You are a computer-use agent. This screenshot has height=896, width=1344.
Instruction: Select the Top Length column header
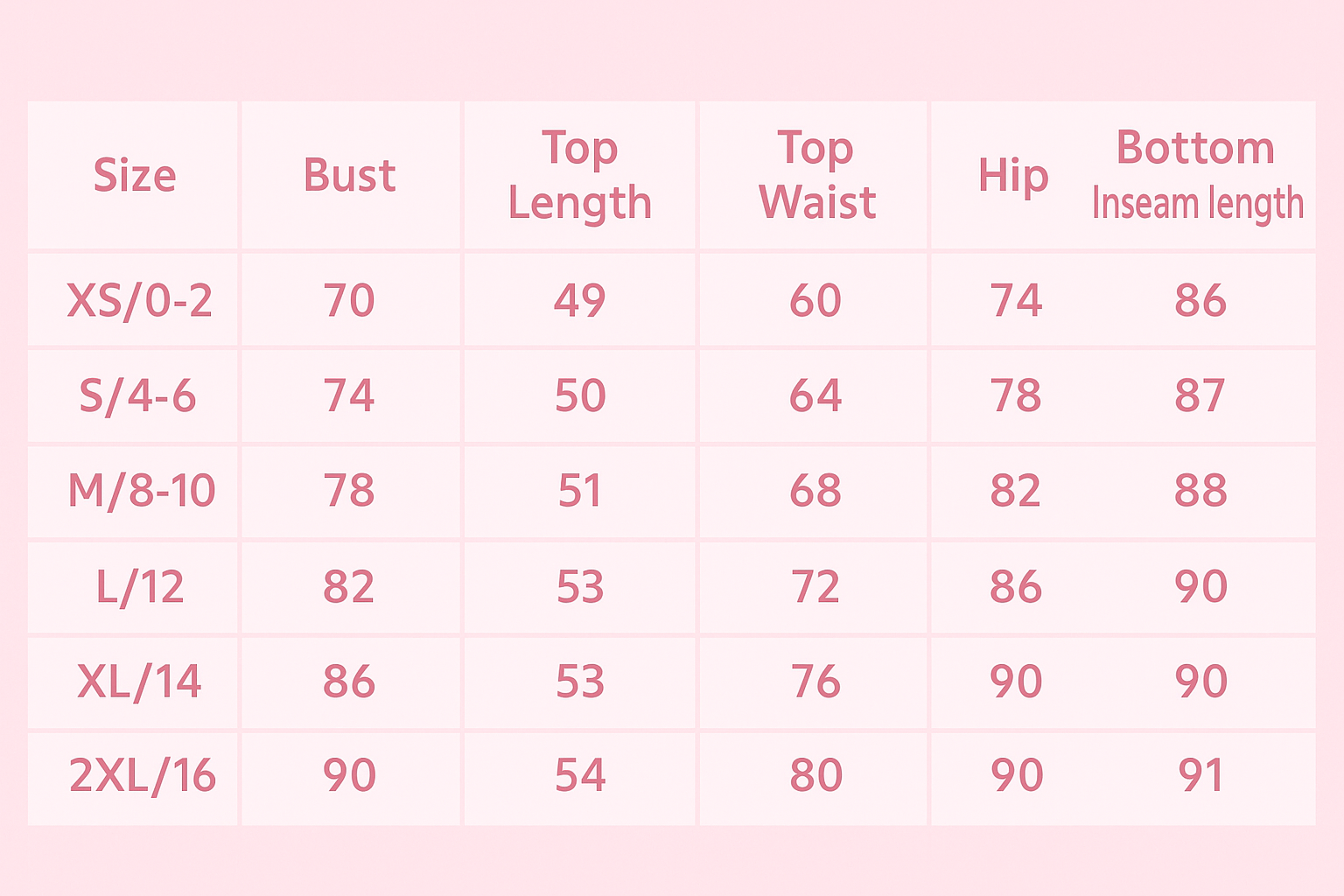[579, 176]
